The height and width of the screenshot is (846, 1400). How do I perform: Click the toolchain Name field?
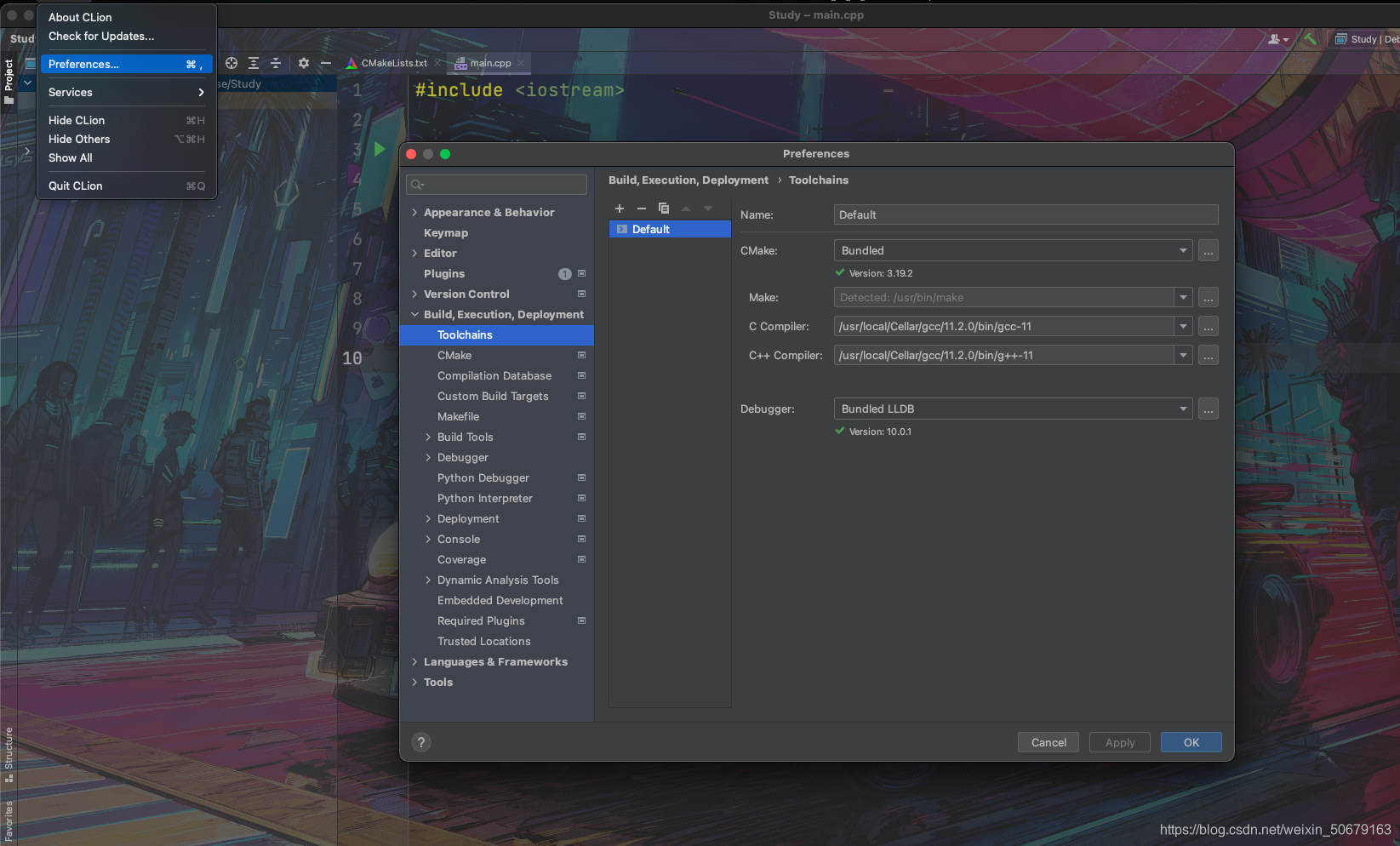pos(1026,214)
